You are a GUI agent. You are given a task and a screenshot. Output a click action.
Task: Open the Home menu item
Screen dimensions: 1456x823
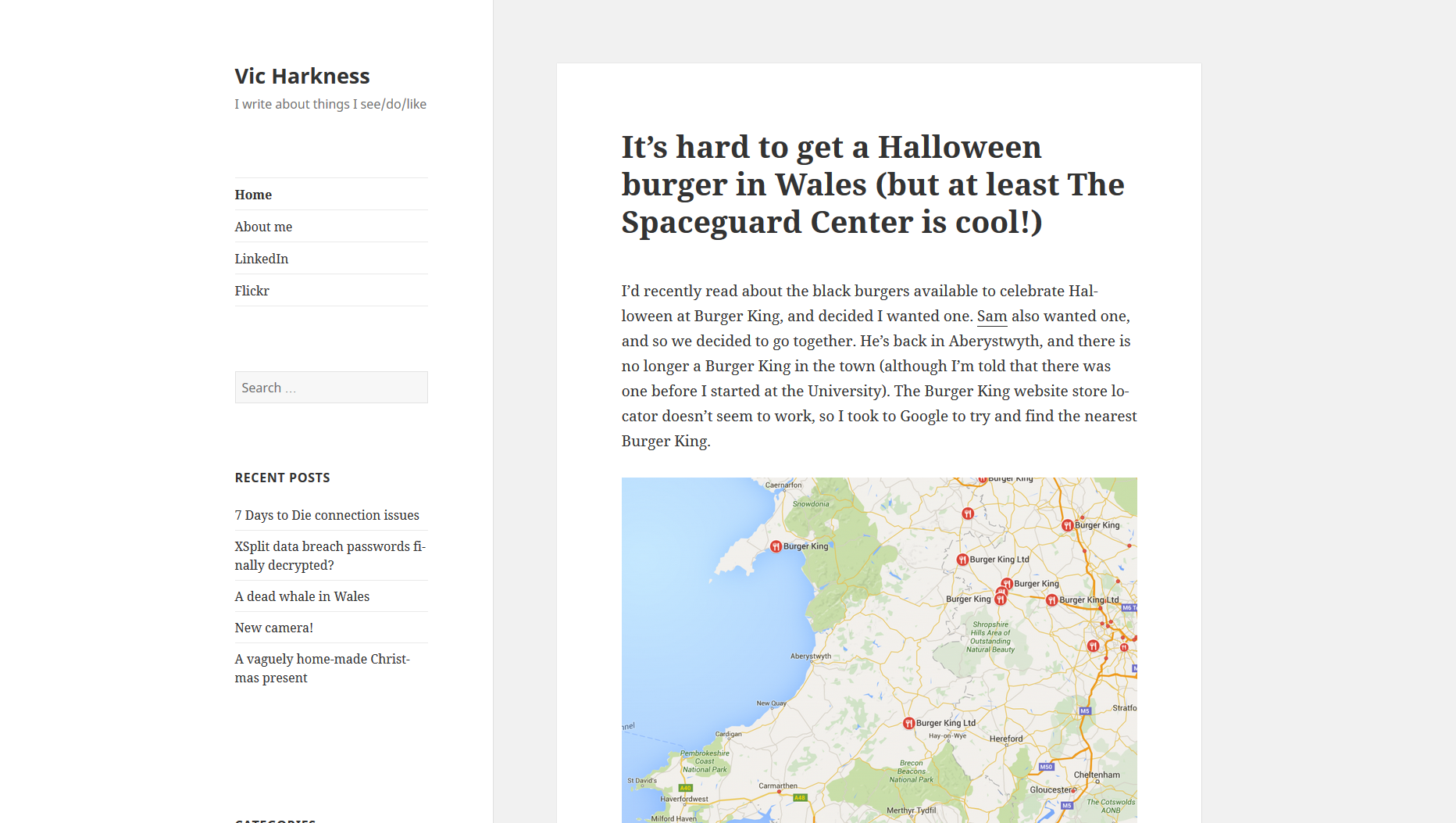(253, 195)
